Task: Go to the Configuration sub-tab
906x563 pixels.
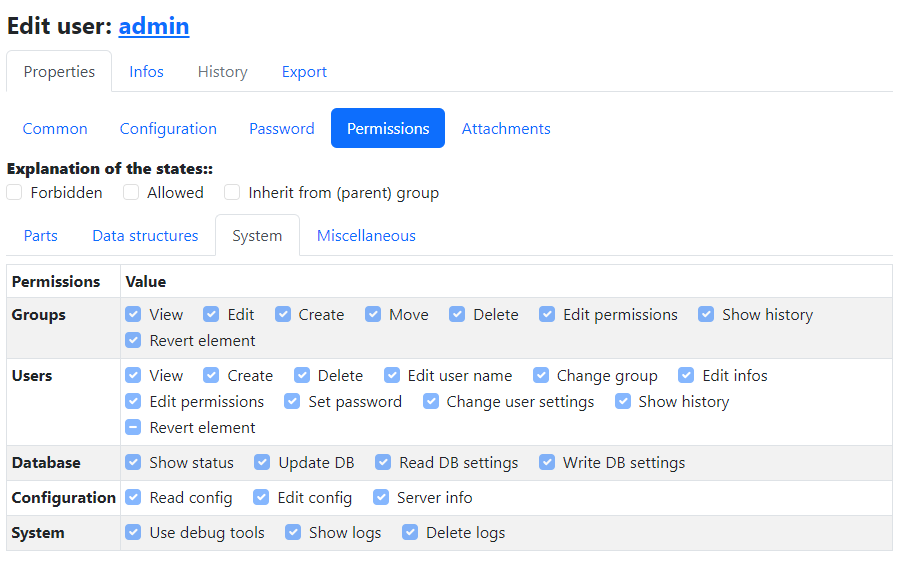Action: 168,129
